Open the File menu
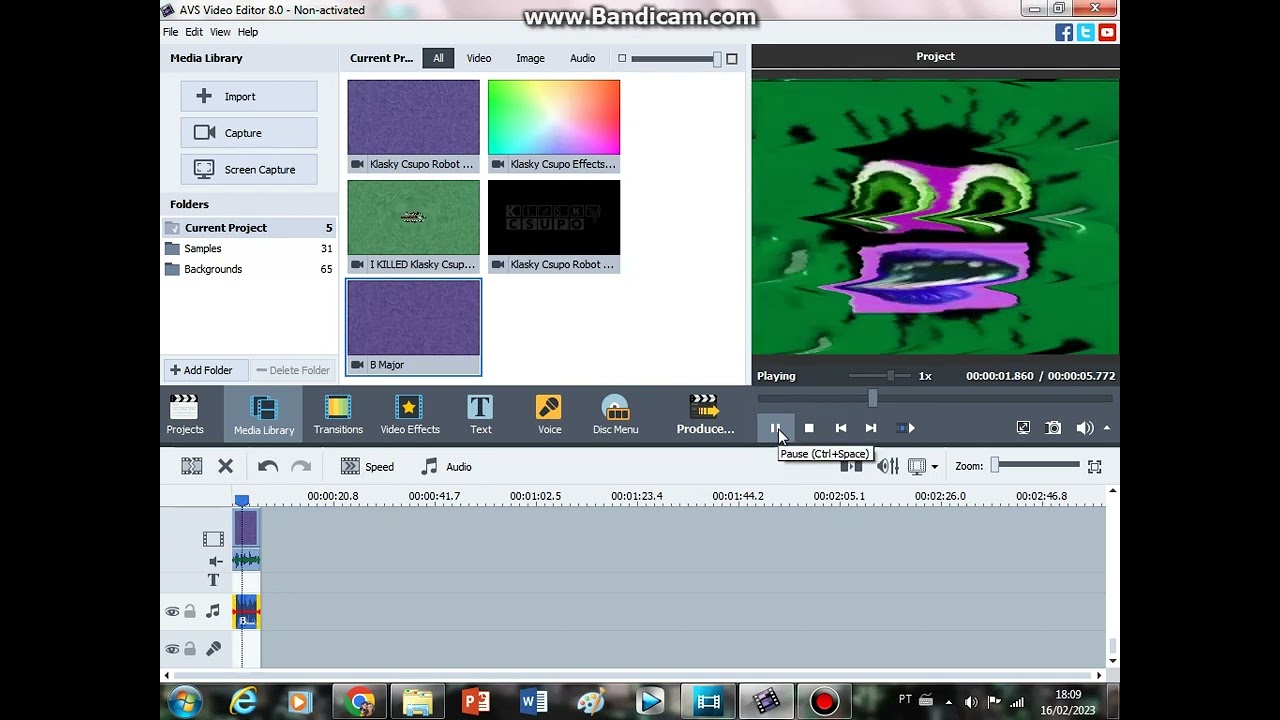 pos(171,32)
